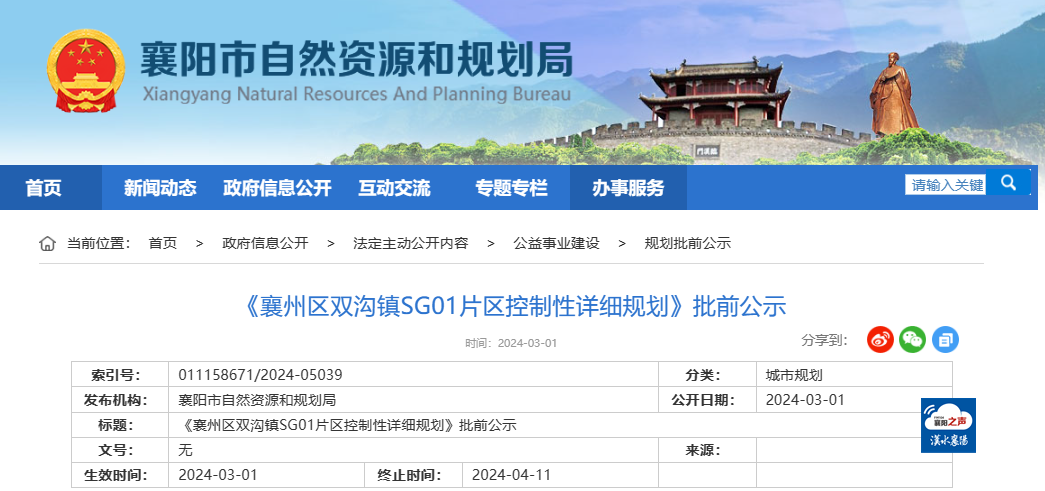Screen dimensions: 1045x491
Task: Click the 文号 value 无
Action: pos(185,450)
